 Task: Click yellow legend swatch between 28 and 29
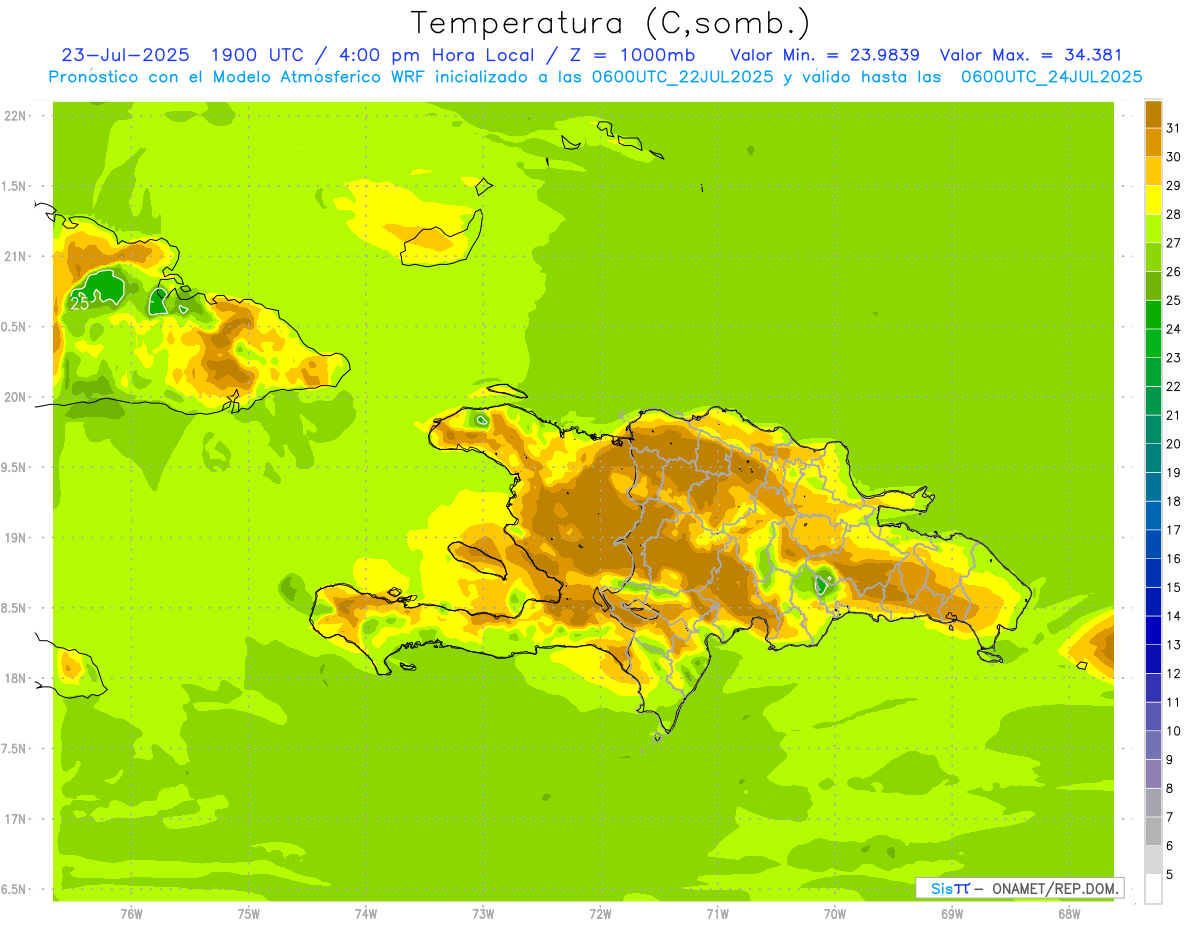tap(1153, 200)
